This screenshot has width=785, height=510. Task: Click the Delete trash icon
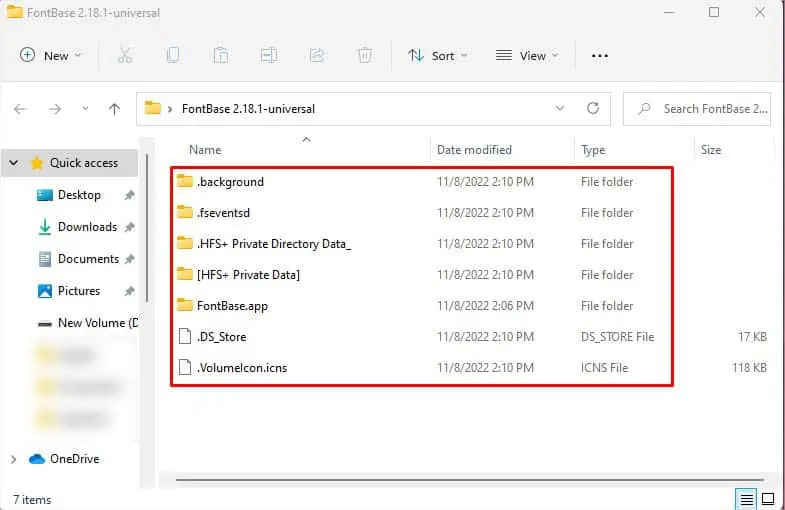(365, 55)
